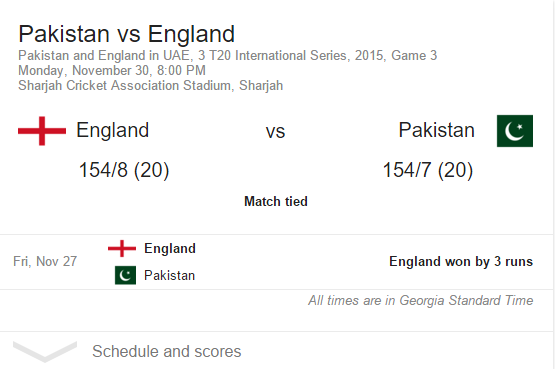Open the Schedule and scores section label

(x=167, y=352)
